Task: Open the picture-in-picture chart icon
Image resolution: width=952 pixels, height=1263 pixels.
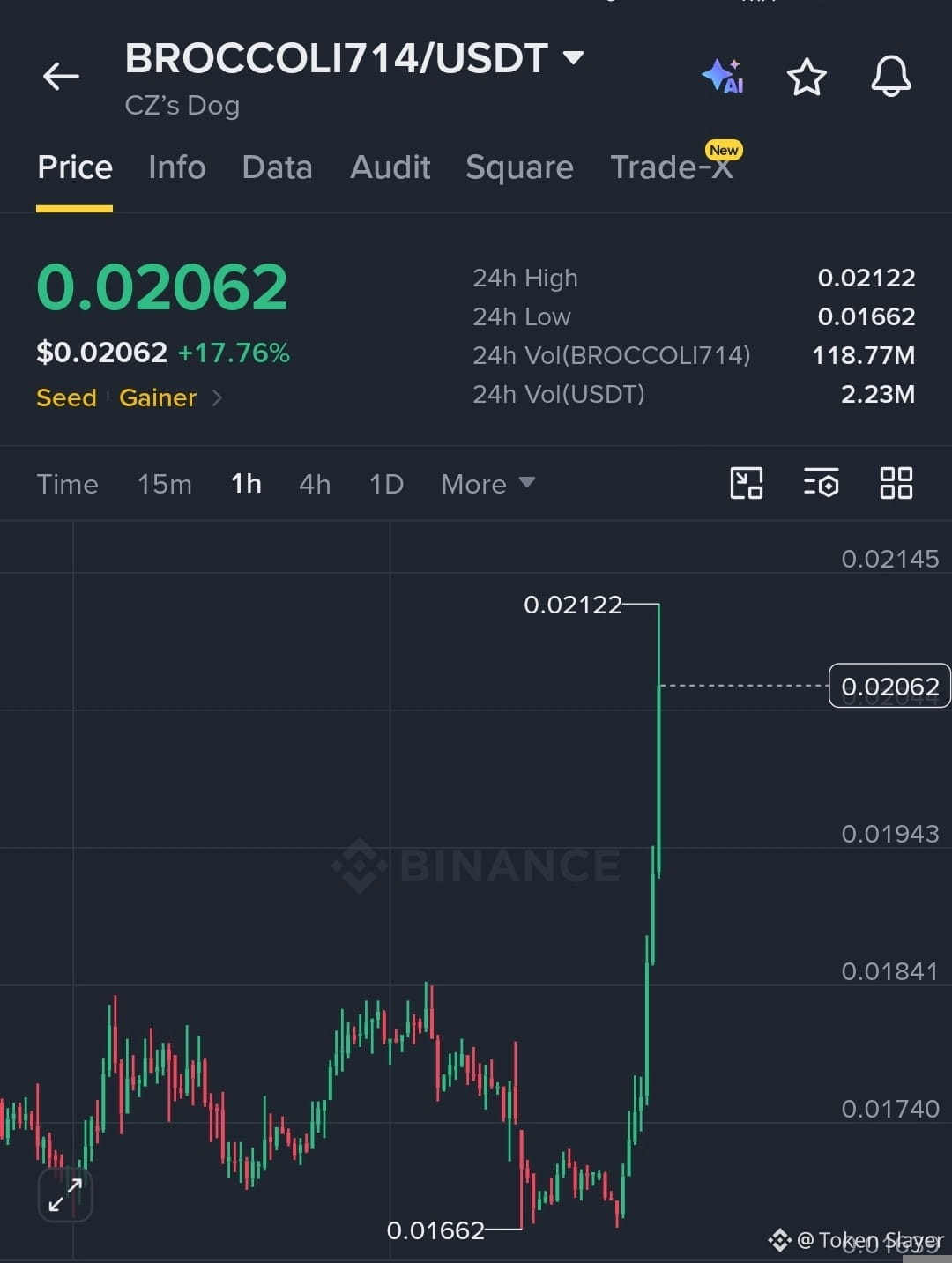Action: pyautogui.click(x=747, y=483)
